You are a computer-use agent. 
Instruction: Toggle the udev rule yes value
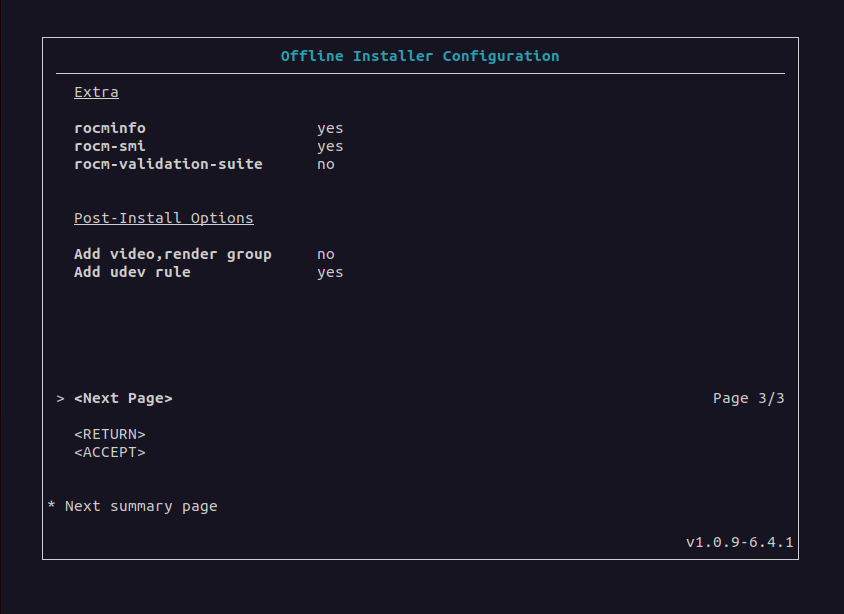pyautogui.click(x=330, y=272)
